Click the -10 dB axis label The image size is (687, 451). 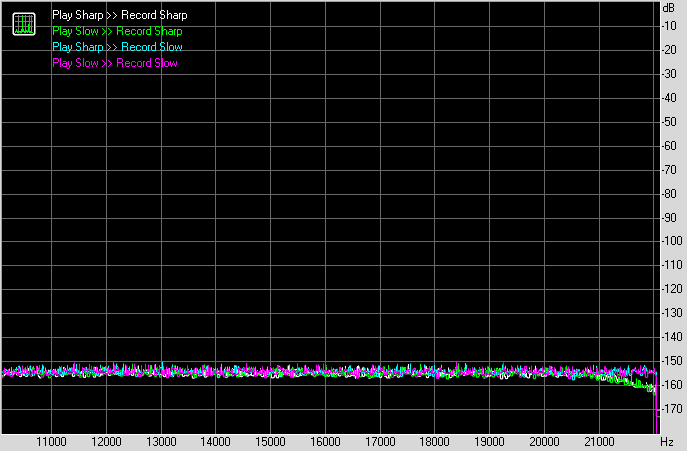click(x=670, y=25)
